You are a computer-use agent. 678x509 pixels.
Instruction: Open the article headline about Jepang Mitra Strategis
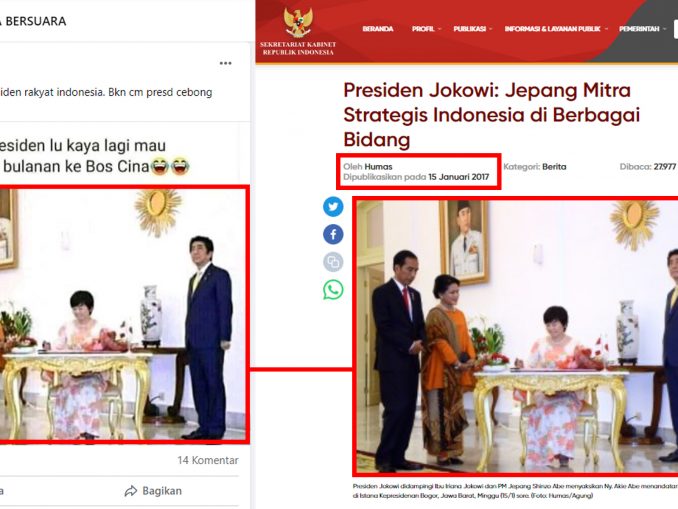coord(491,115)
